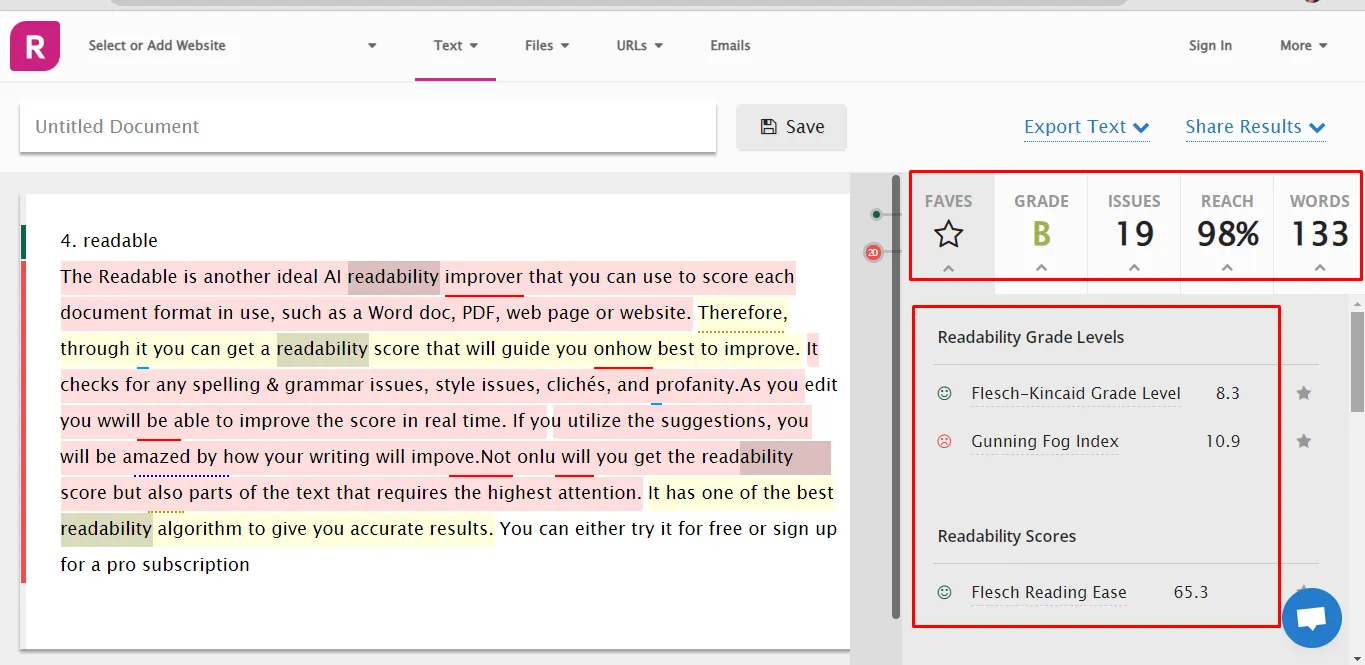Click the Reach value 98%
This screenshot has height=665, width=1365.
[1227, 234]
